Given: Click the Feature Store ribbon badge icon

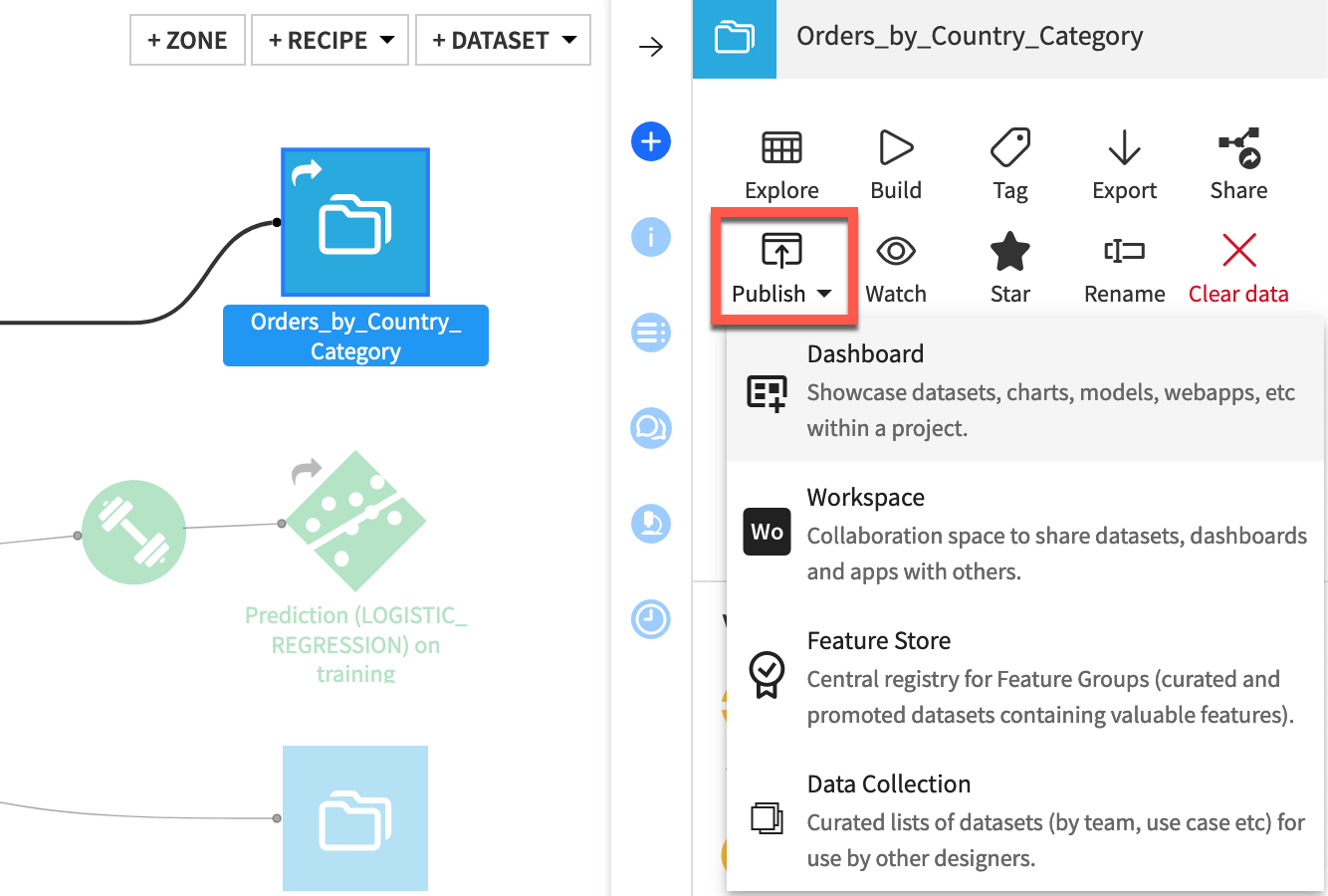Looking at the screenshot, I should point(767,675).
